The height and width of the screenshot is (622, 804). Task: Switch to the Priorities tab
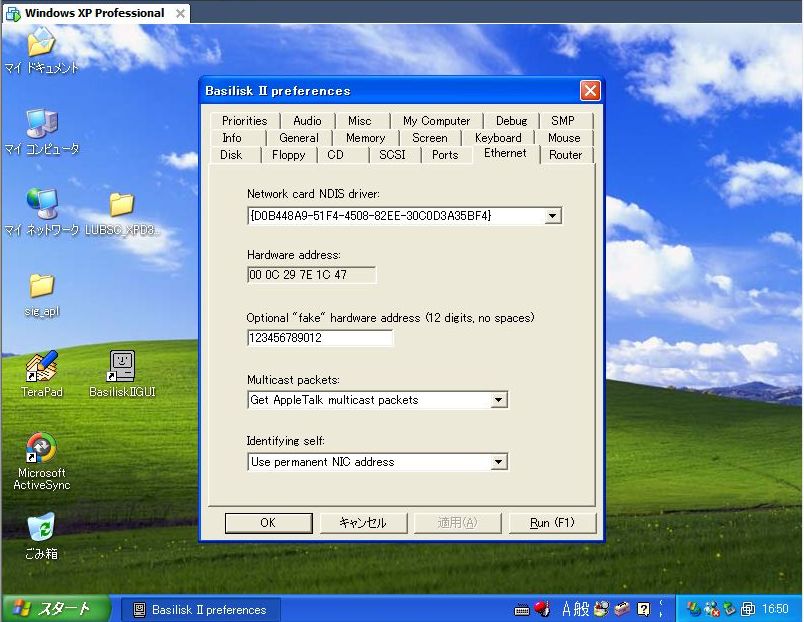[x=245, y=121]
